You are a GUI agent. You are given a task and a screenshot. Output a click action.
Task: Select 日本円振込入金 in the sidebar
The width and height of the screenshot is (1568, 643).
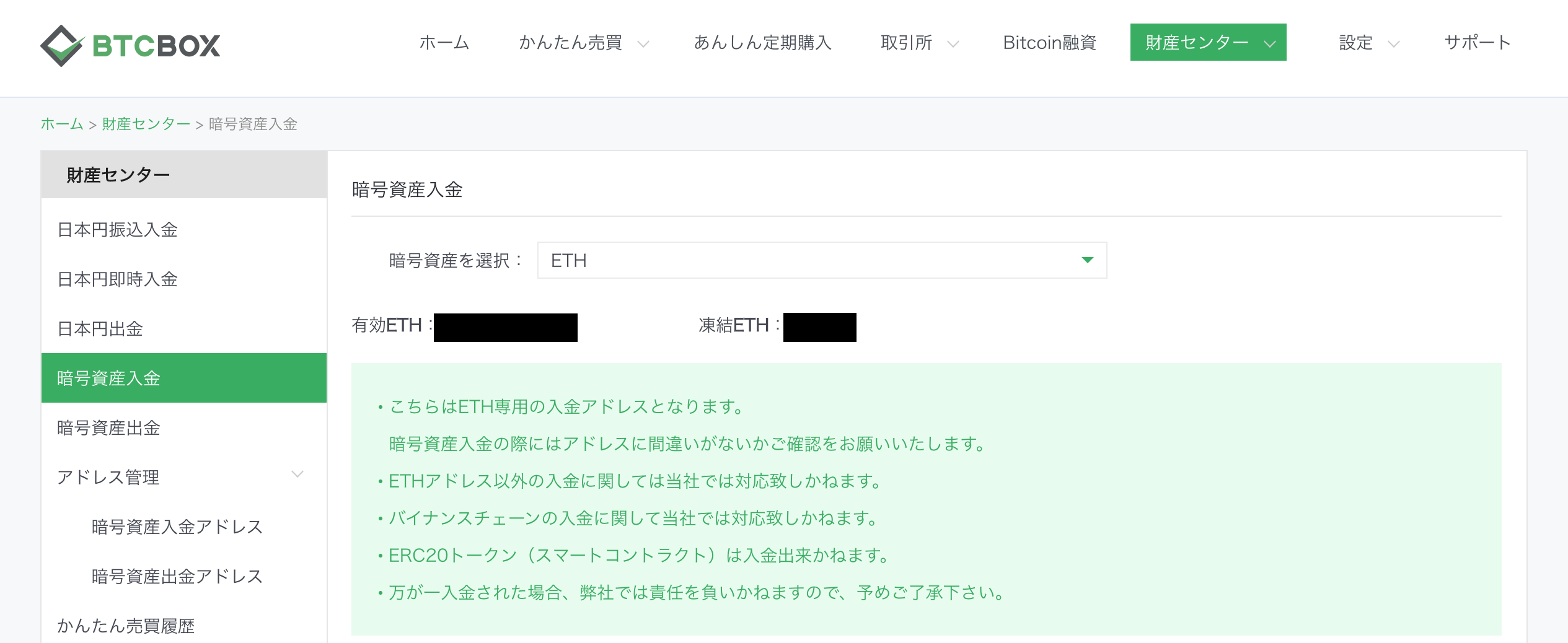tap(184, 230)
